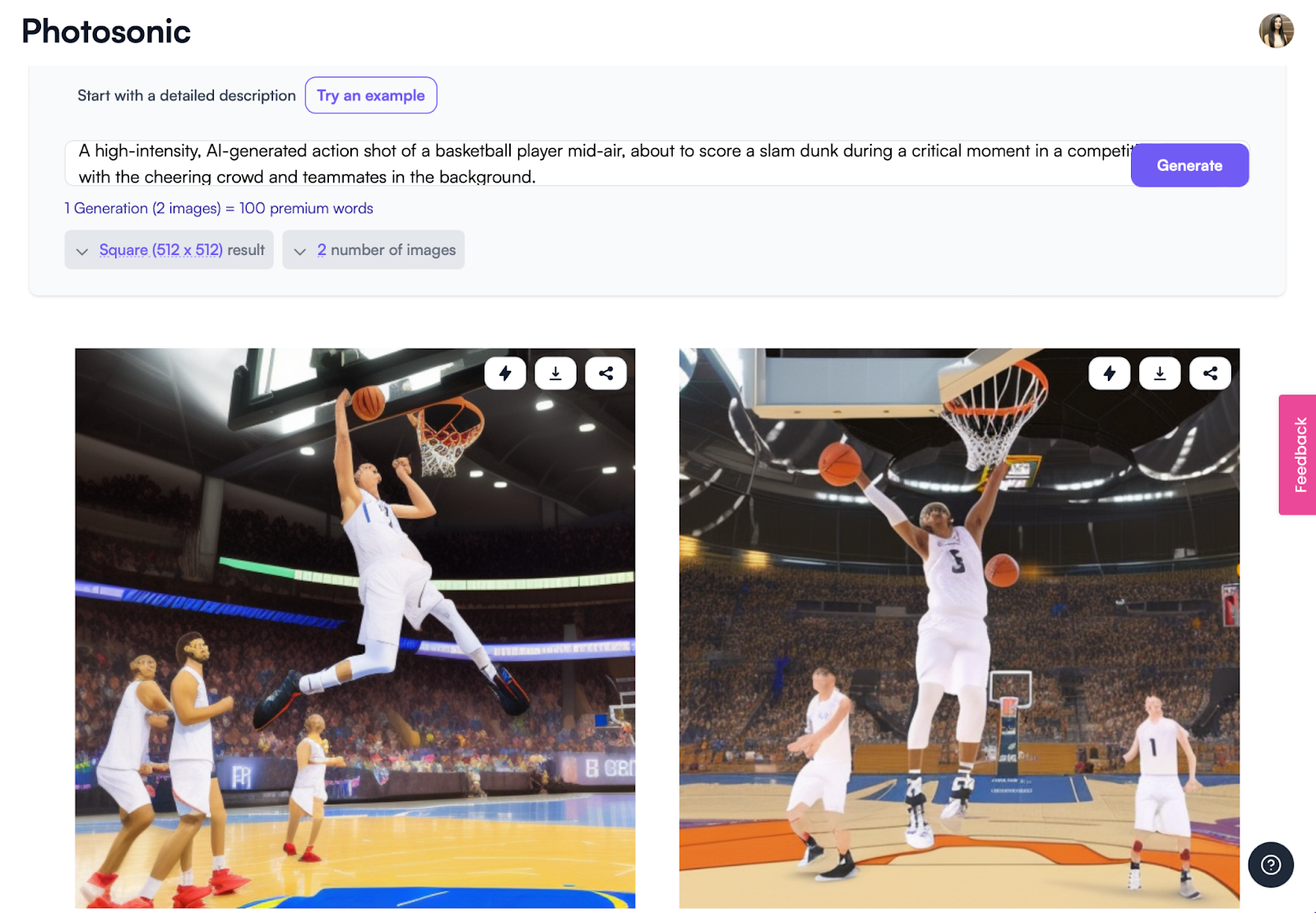Open the pink Feedback side tab

tap(1299, 455)
